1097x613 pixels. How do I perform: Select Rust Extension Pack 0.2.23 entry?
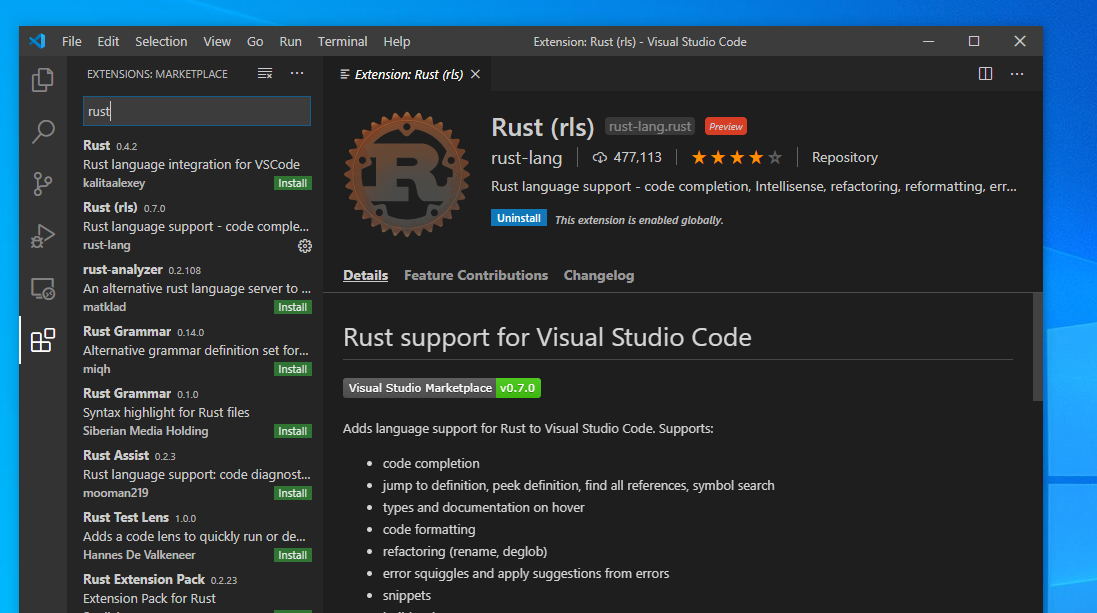point(197,590)
